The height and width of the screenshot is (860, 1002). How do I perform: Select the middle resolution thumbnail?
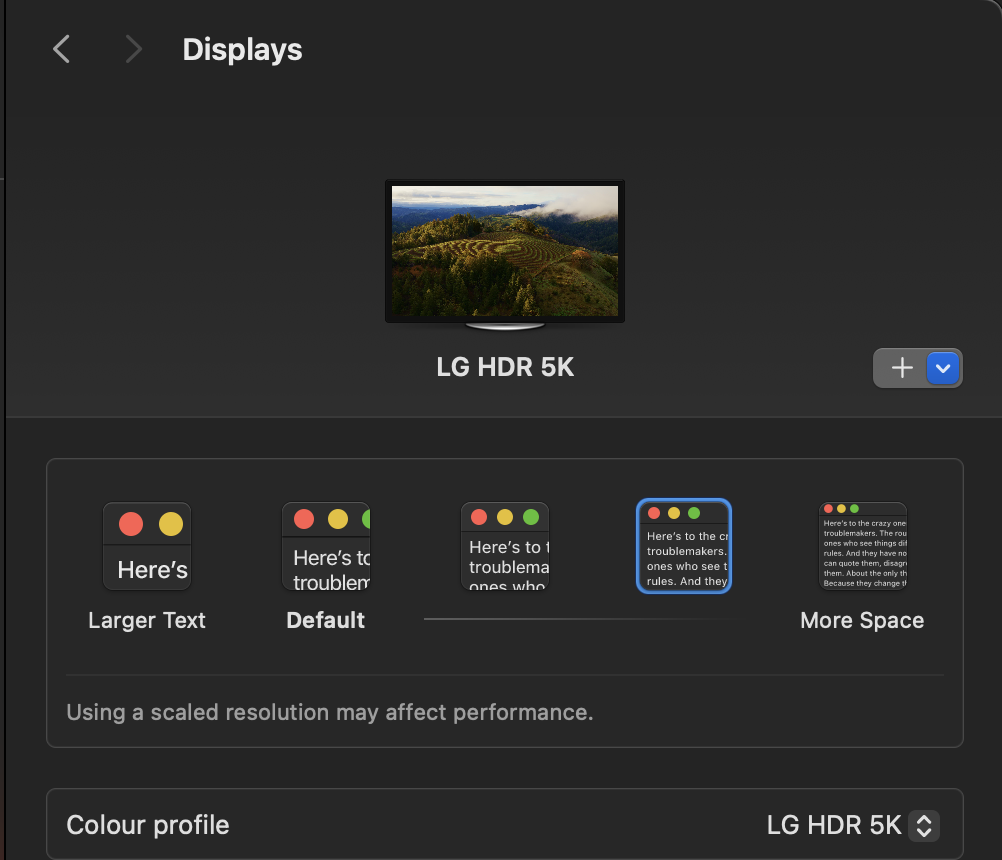tap(505, 546)
